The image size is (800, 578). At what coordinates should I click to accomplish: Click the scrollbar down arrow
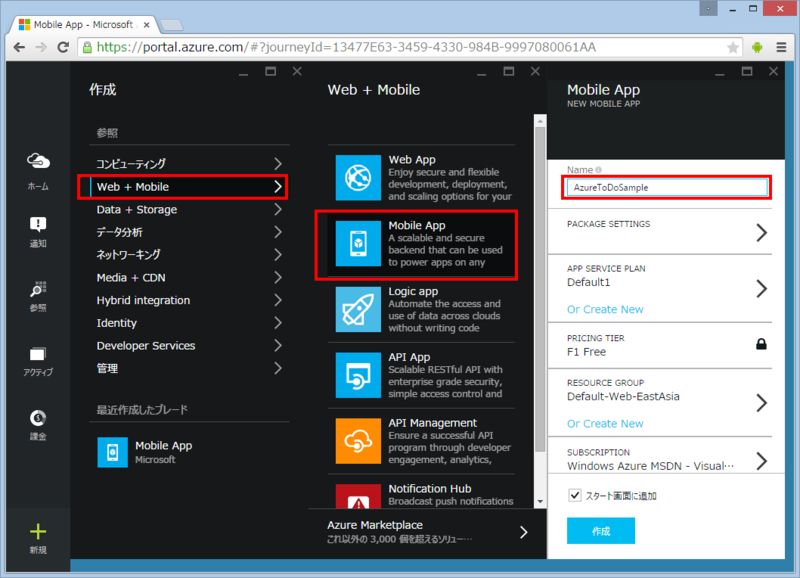[540, 502]
